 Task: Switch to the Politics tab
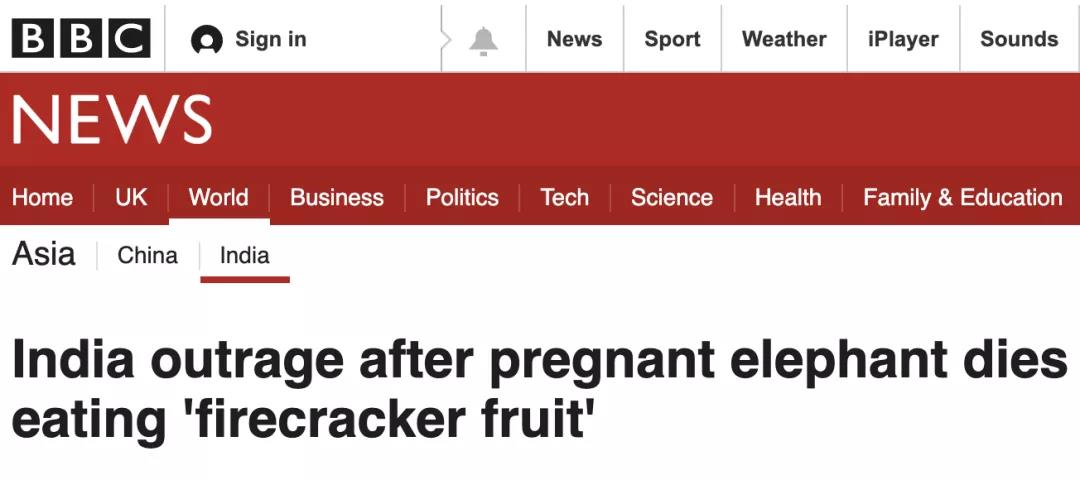tap(462, 198)
